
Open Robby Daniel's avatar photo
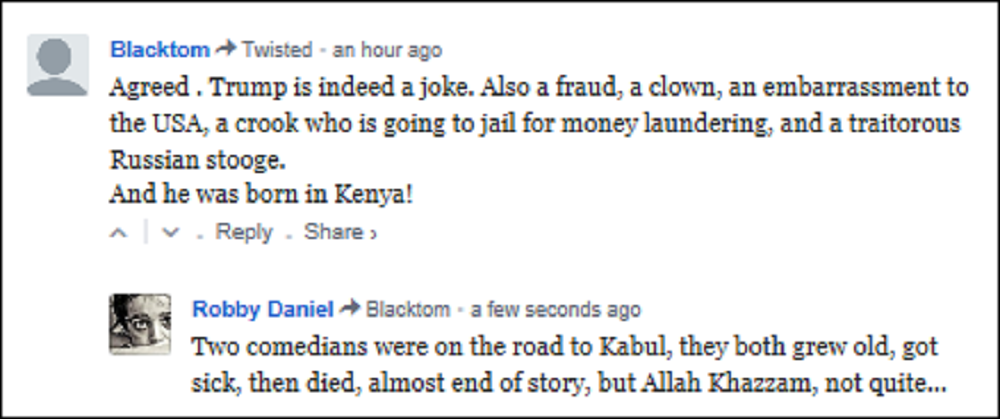pos(140,324)
